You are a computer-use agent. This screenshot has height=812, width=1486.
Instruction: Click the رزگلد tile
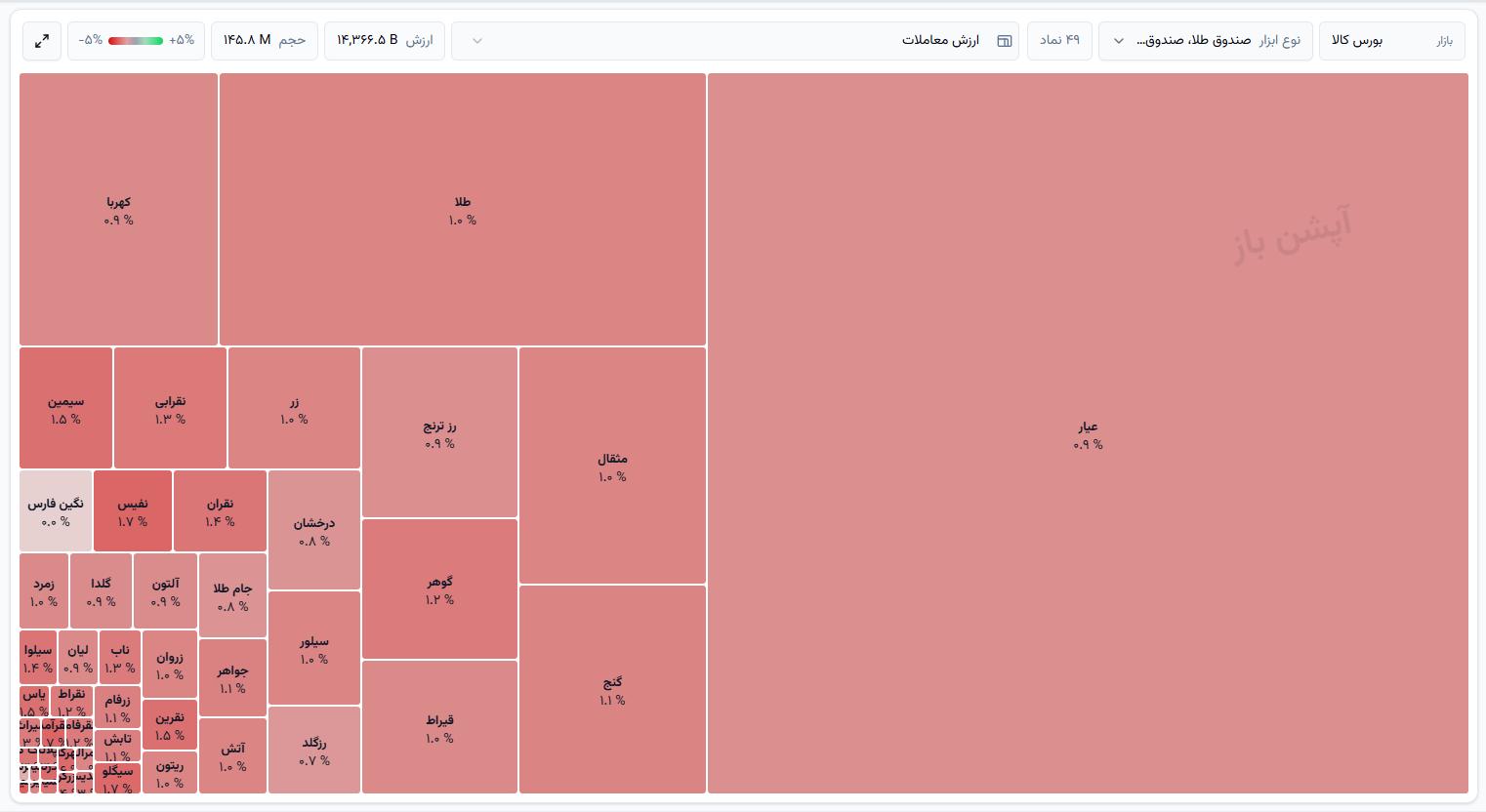(x=314, y=750)
